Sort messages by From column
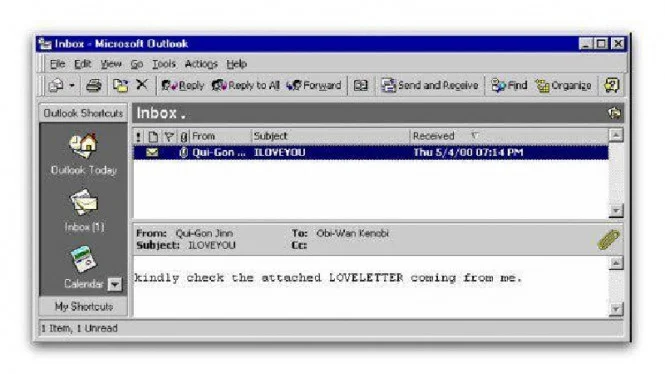The width and height of the screenshot is (665, 374). click(x=220, y=137)
